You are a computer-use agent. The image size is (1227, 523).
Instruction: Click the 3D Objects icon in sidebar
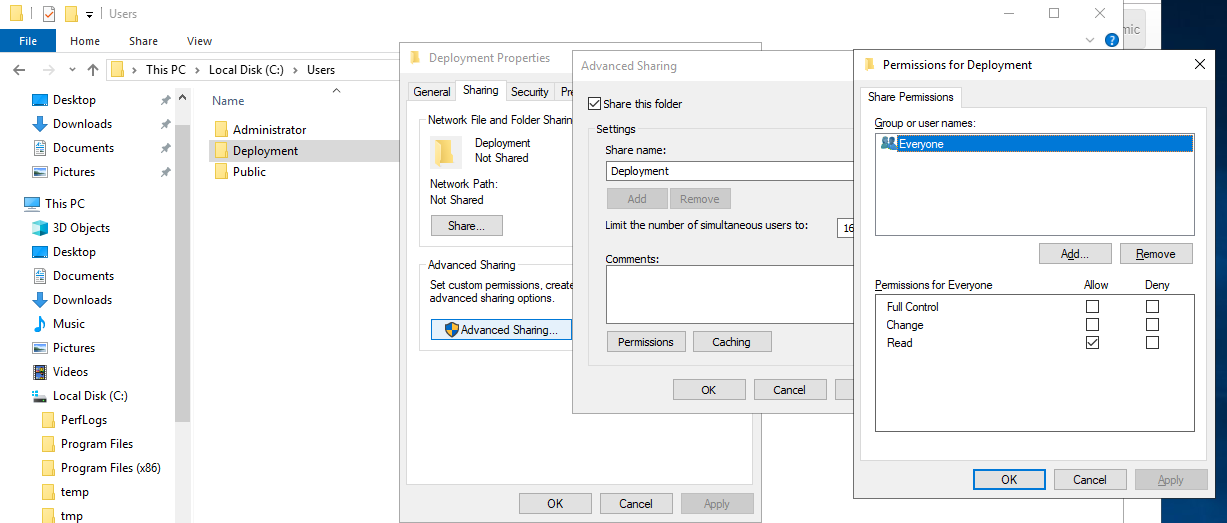click(x=40, y=228)
